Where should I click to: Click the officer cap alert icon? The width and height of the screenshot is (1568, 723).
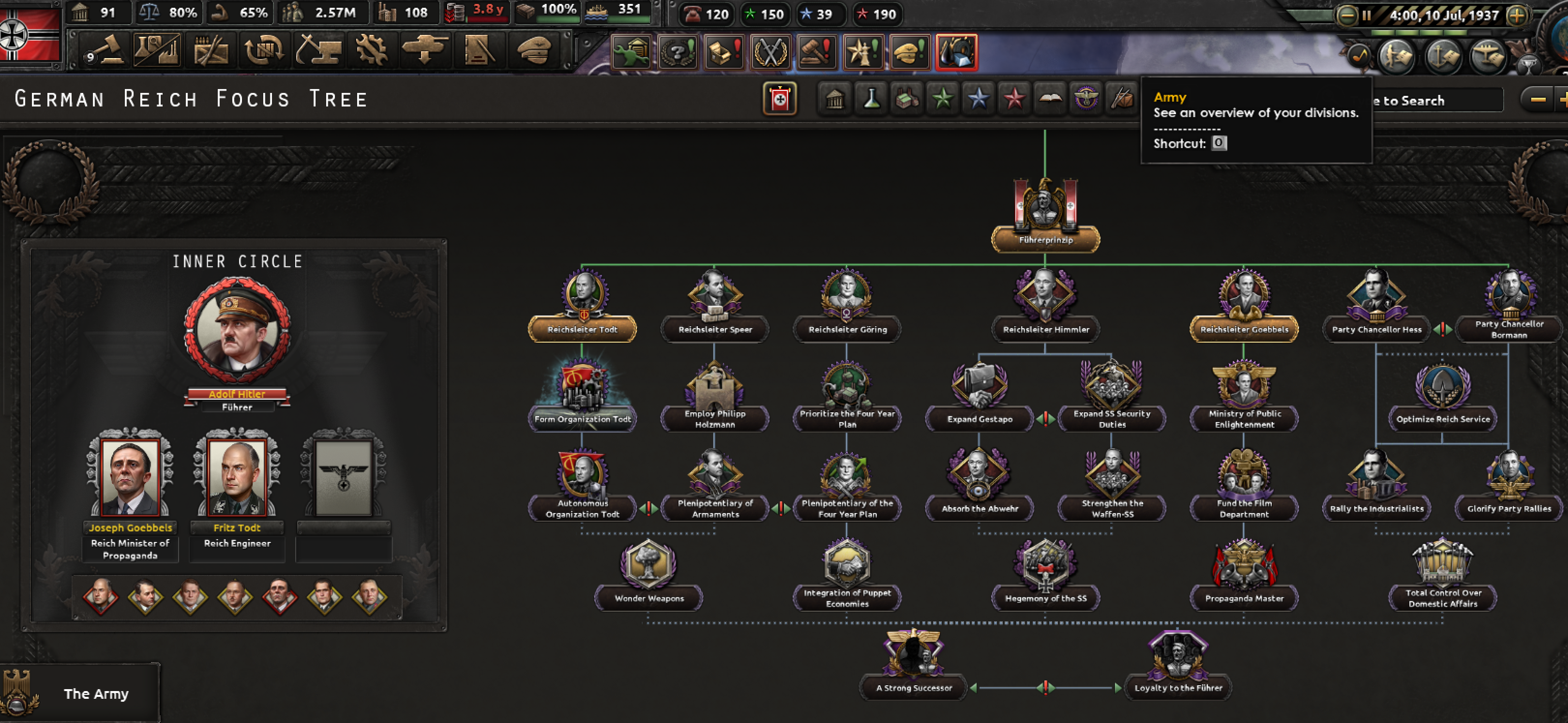(x=909, y=52)
